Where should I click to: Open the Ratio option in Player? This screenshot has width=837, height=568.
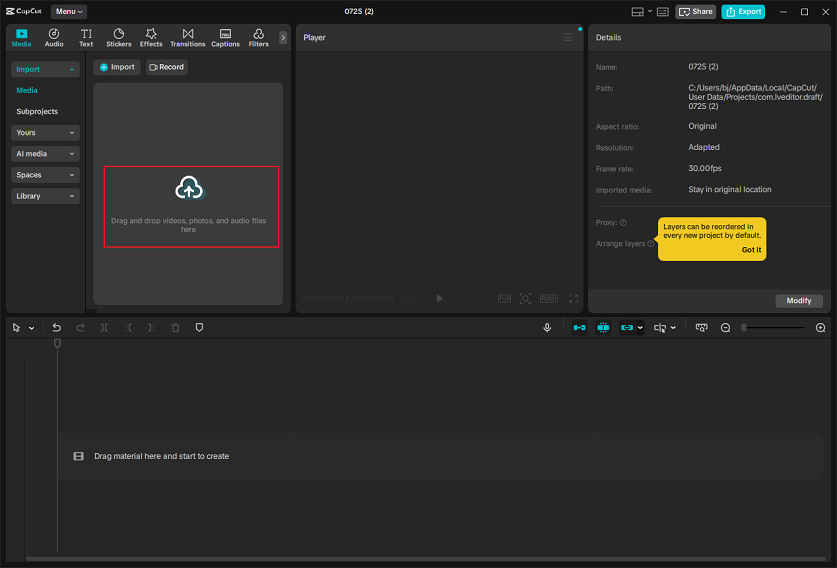click(549, 298)
